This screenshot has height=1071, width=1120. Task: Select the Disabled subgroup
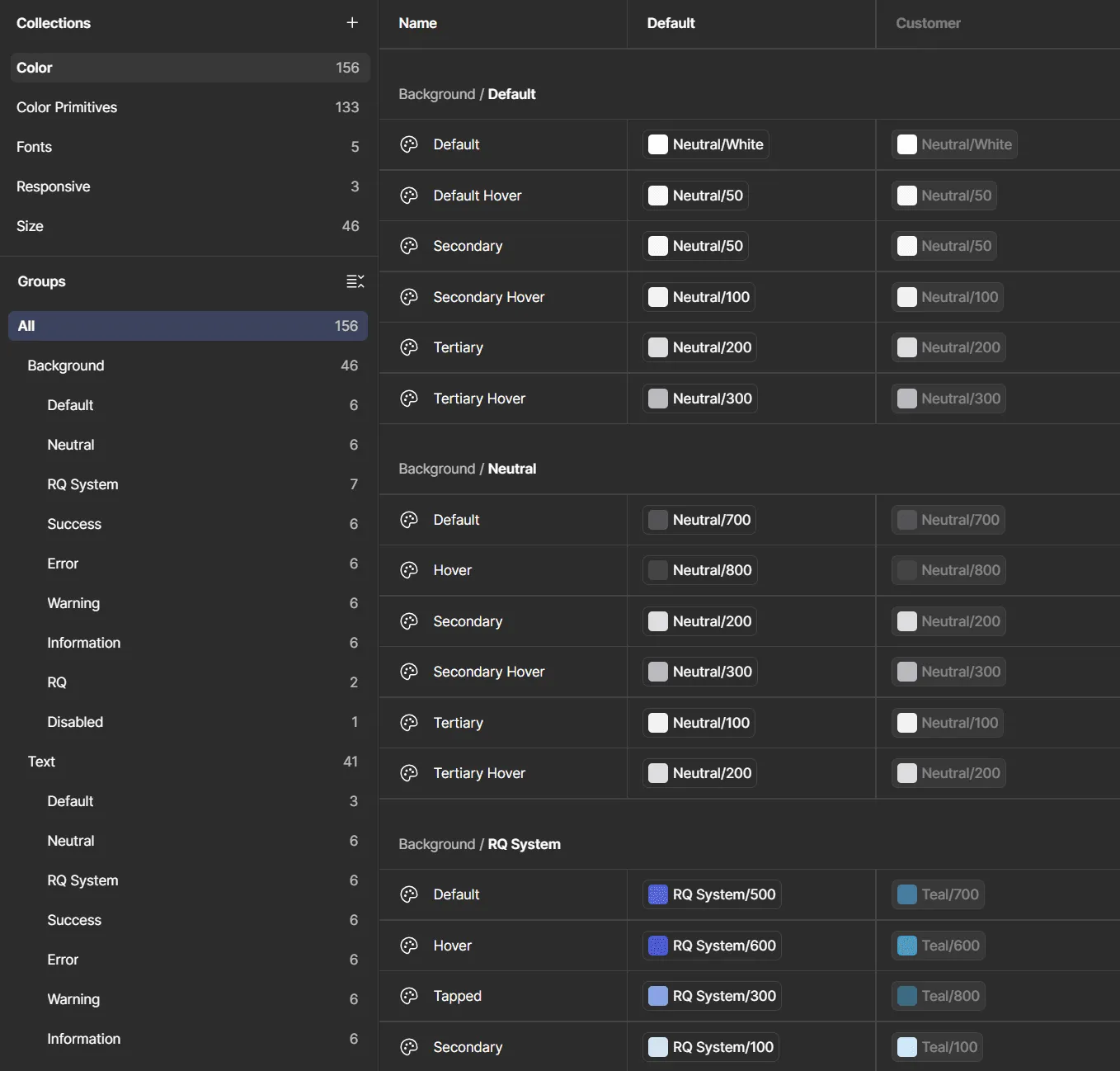point(188,722)
